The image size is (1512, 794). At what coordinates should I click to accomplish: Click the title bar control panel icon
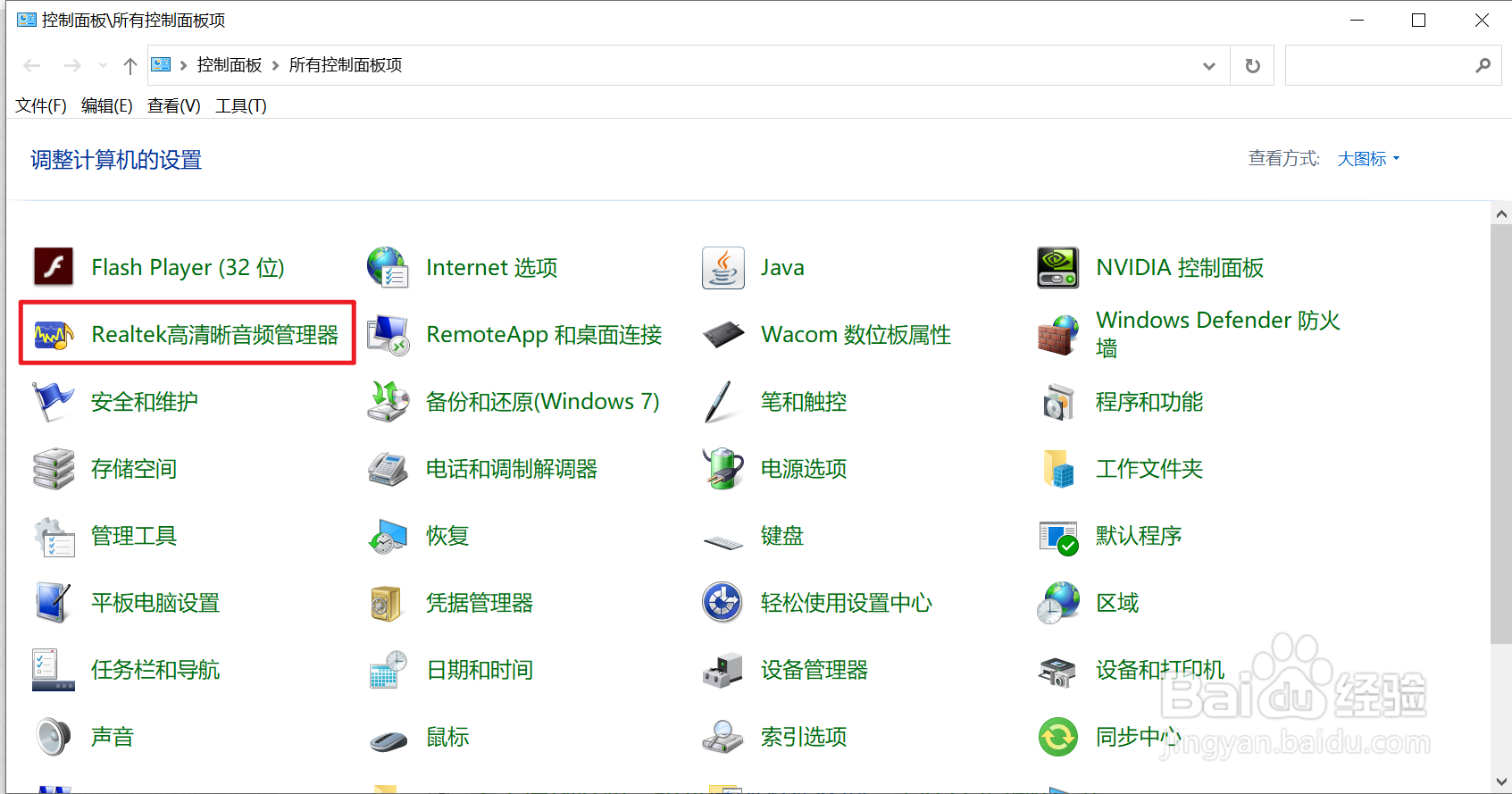[x=27, y=20]
